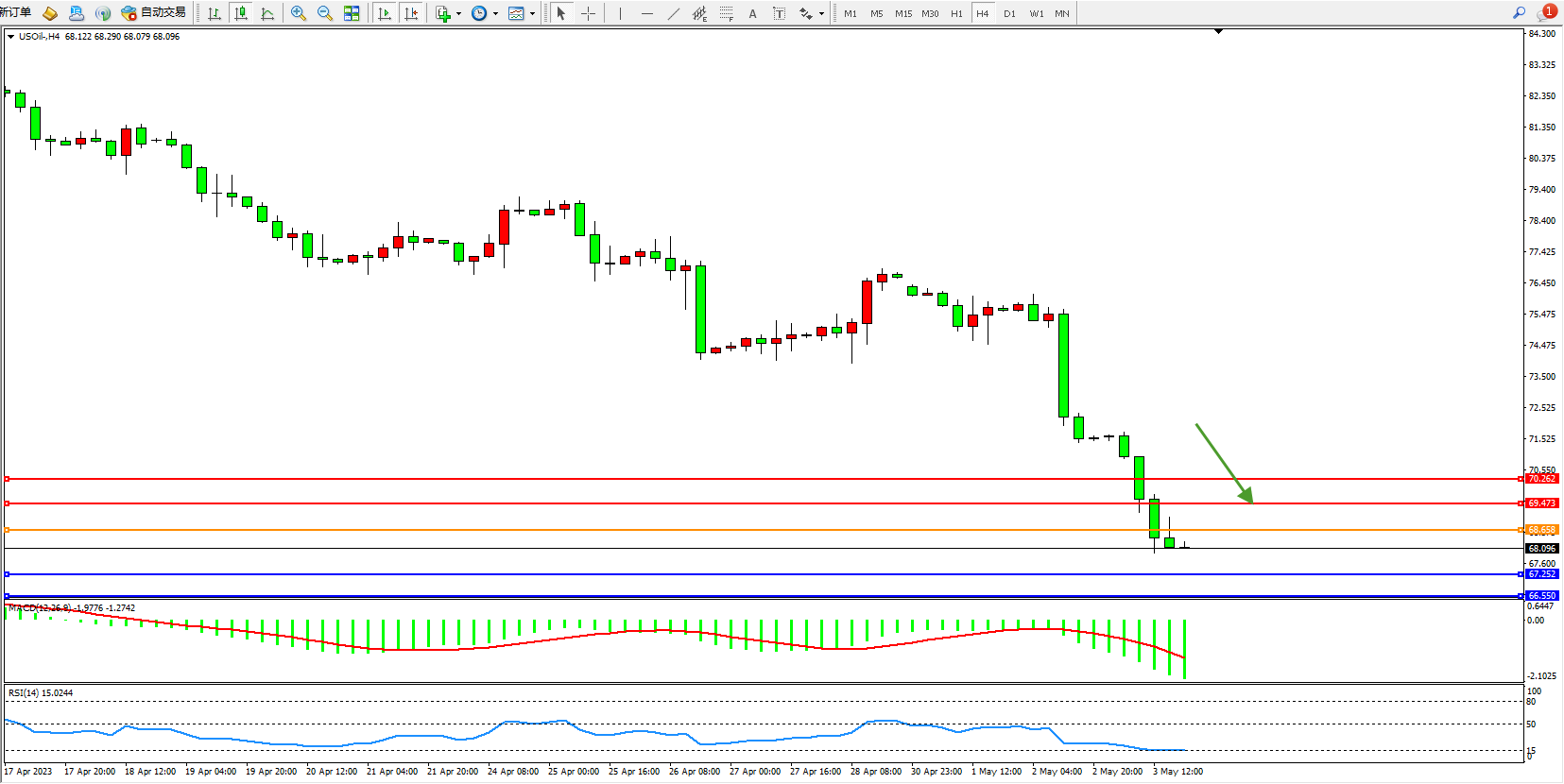Viewport: 1564px width, 784px height.
Task: Expand the chart templates dropdown arrow
Action: (x=532, y=13)
